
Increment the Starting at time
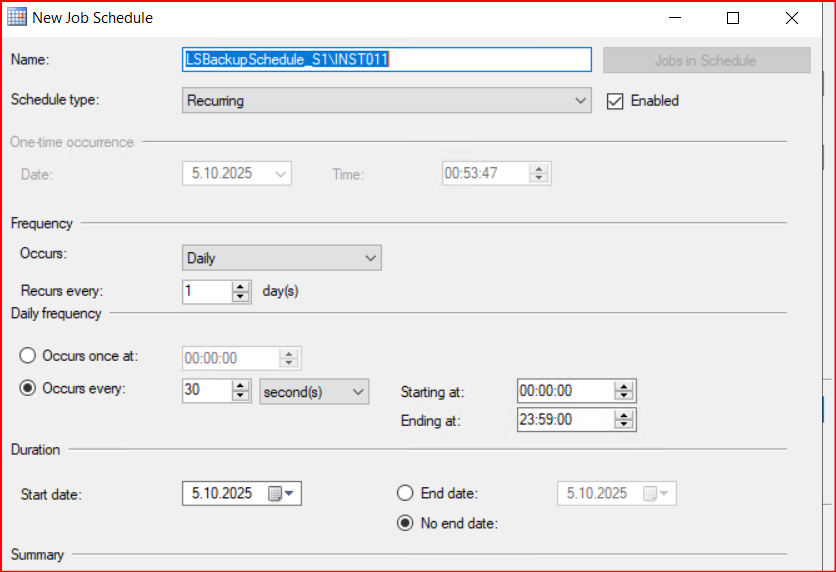[x=624, y=387]
